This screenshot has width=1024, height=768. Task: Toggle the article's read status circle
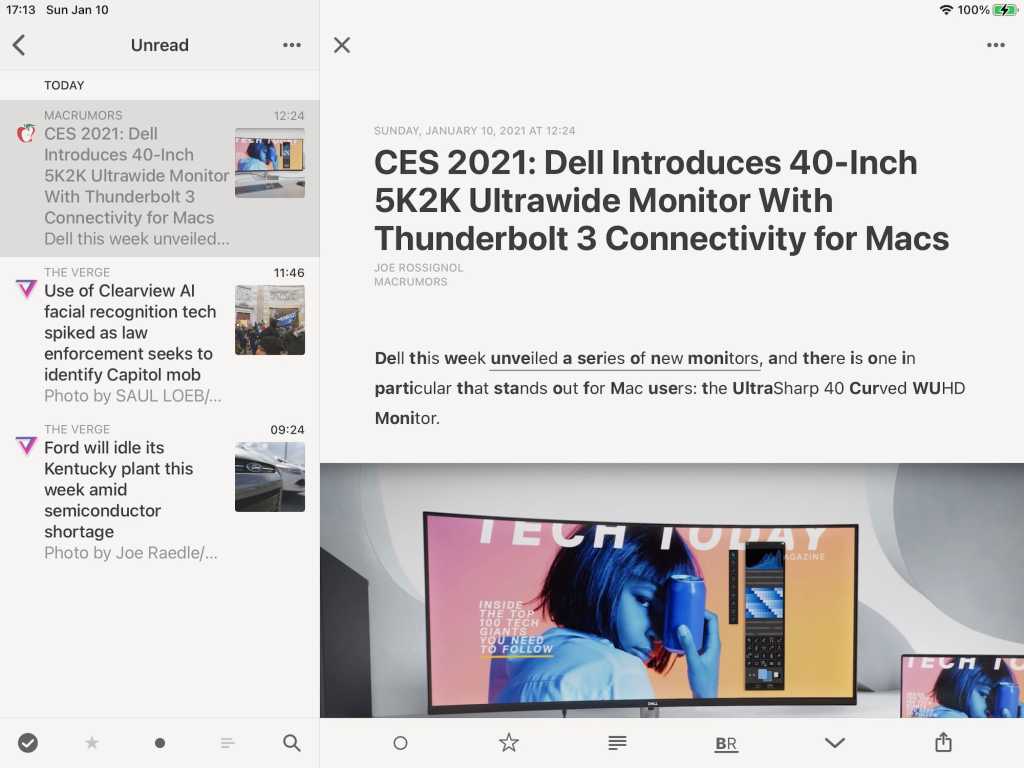click(400, 743)
